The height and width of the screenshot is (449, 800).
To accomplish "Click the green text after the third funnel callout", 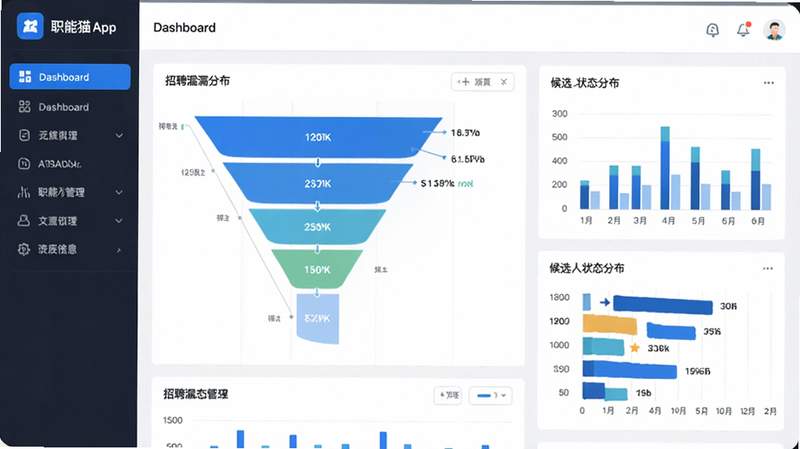I will click(x=465, y=184).
